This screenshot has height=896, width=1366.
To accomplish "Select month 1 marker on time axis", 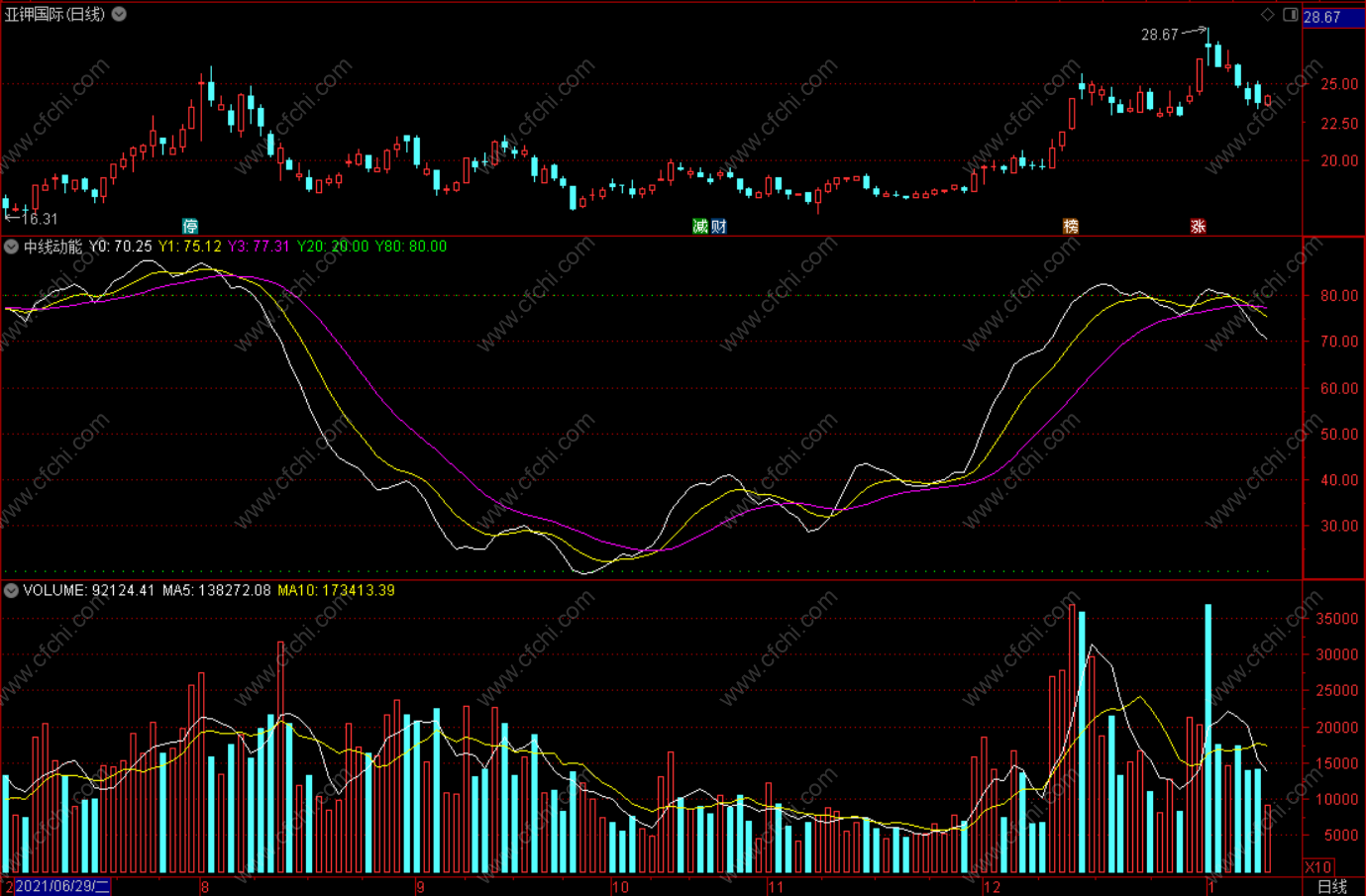I will point(1210,887).
